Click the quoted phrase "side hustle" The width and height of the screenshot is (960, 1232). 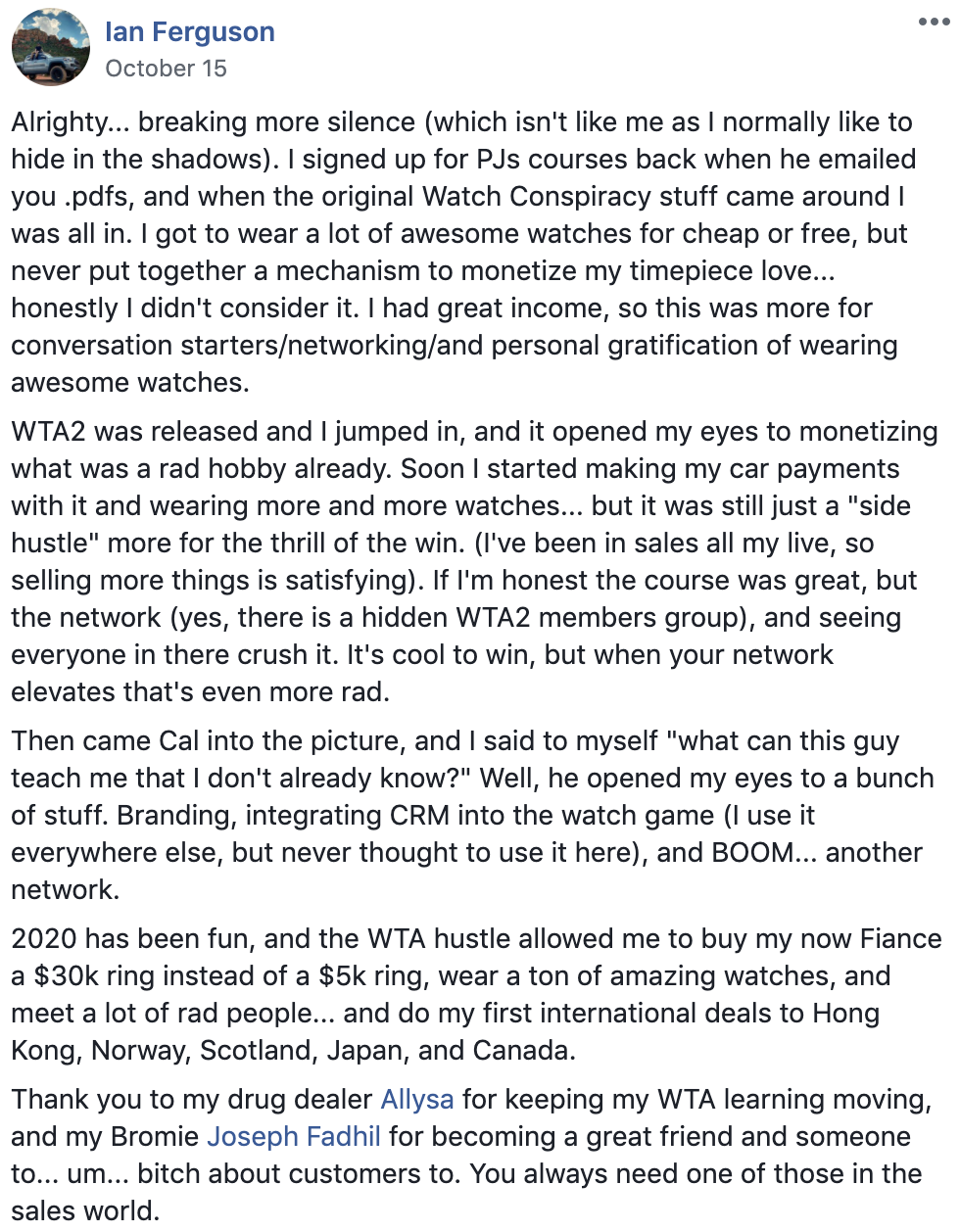[460, 524]
